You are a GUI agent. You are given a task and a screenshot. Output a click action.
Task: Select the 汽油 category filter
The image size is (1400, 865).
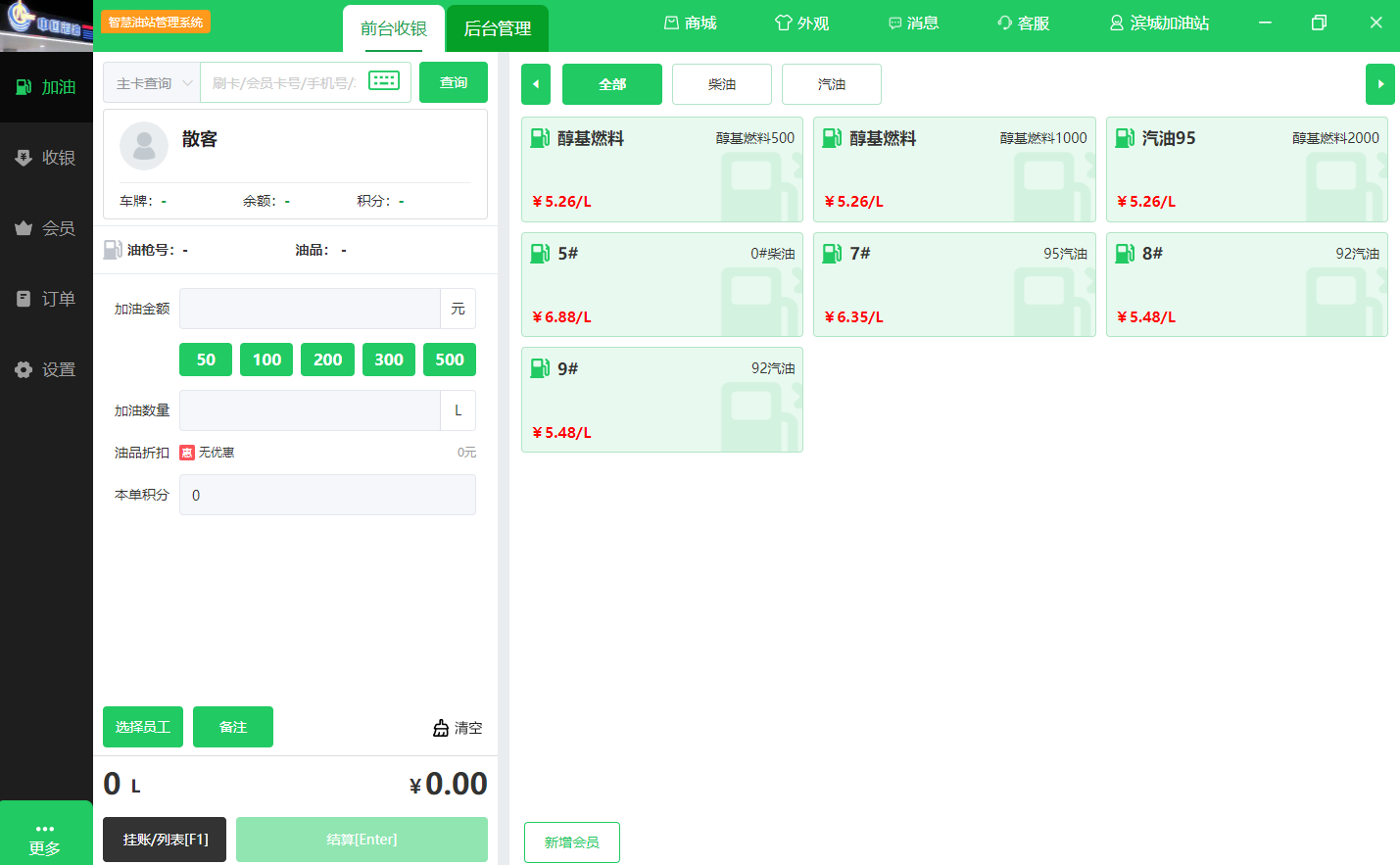[x=832, y=84]
